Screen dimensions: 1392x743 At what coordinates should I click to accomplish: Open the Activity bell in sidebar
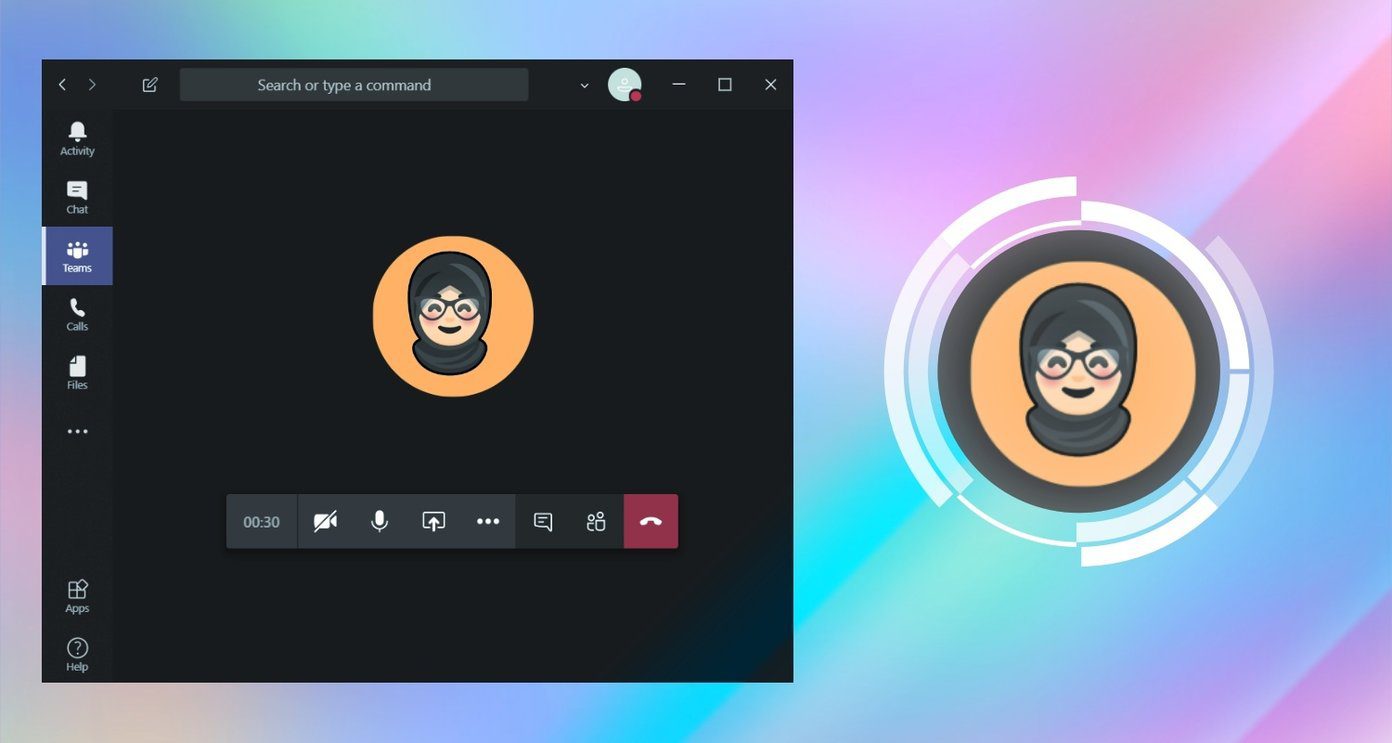[77, 139]
